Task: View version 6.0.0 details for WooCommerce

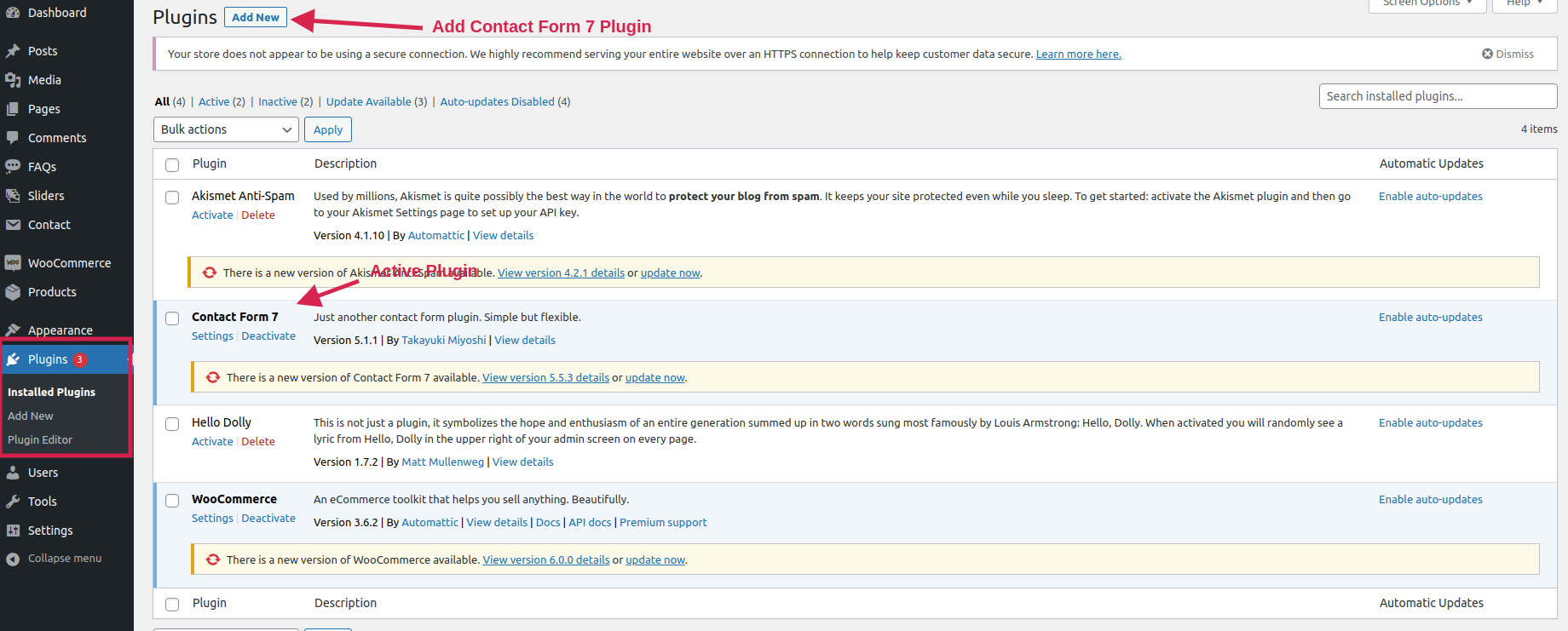Action: click(546, 560)
